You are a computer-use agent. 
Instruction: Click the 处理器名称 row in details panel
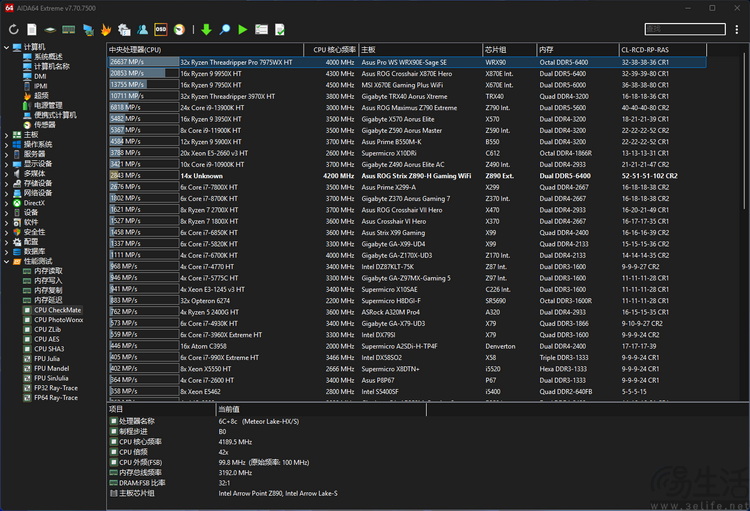click(268, 422)
